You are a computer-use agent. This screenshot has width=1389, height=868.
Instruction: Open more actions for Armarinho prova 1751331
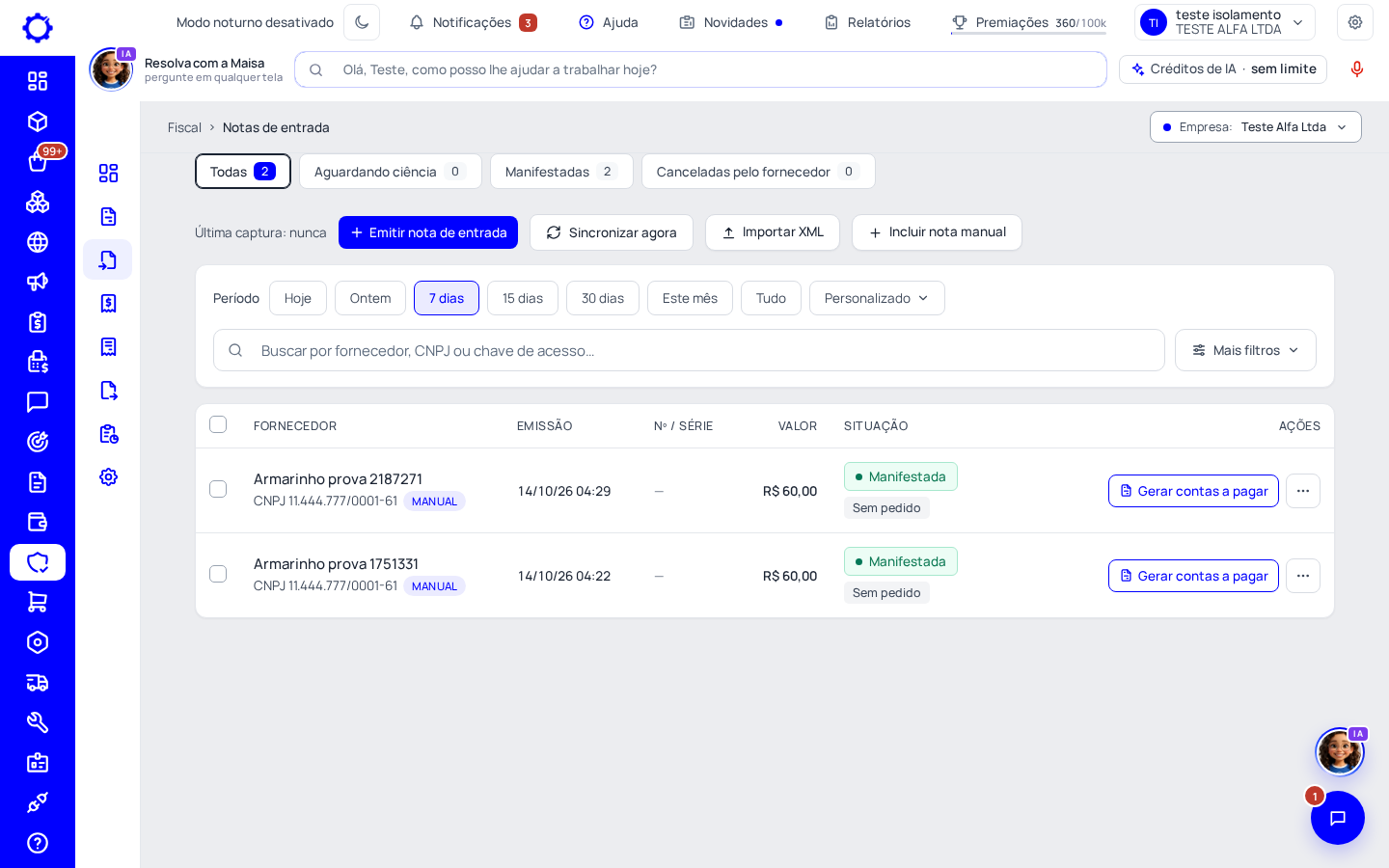point(1303,576)
